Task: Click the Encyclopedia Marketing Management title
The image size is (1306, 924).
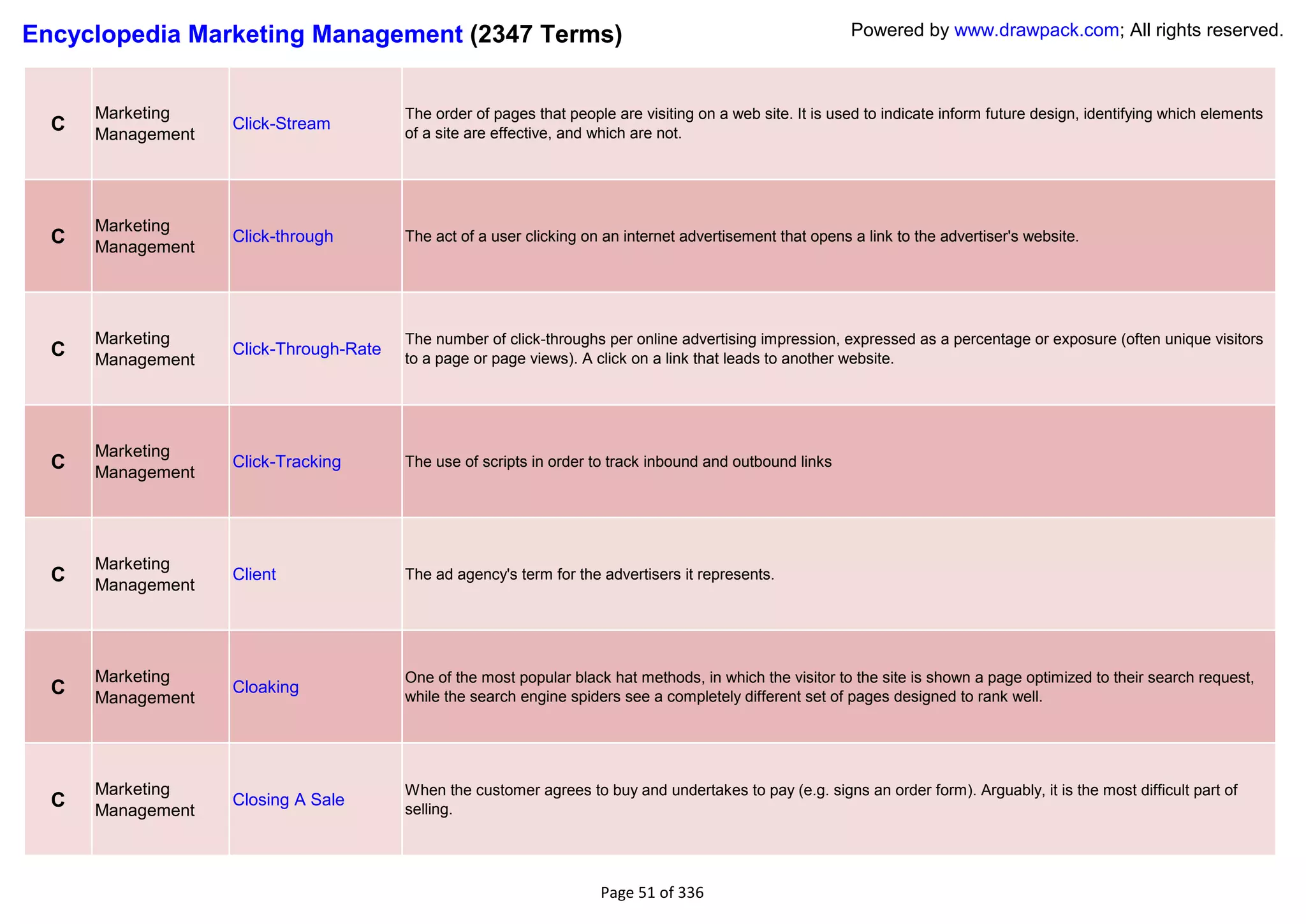Action: (242, 34)
